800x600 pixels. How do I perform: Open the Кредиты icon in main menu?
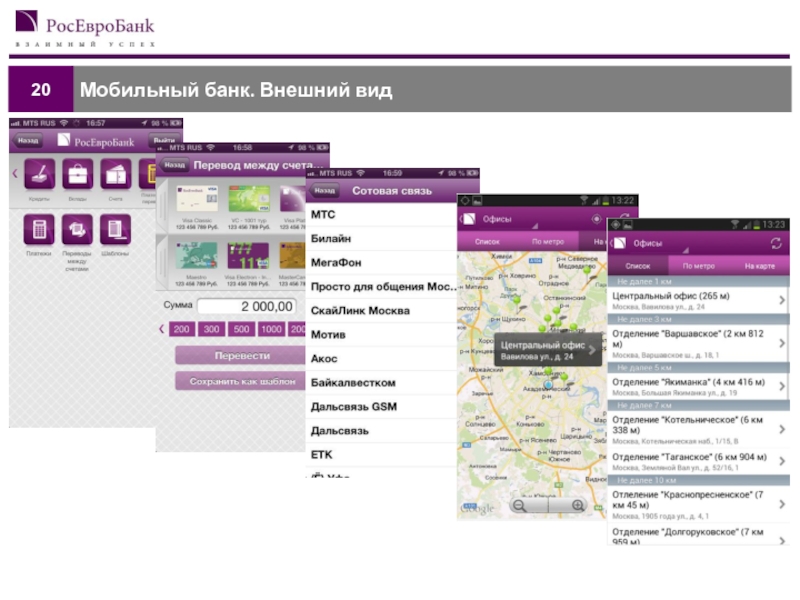(39, 174)
